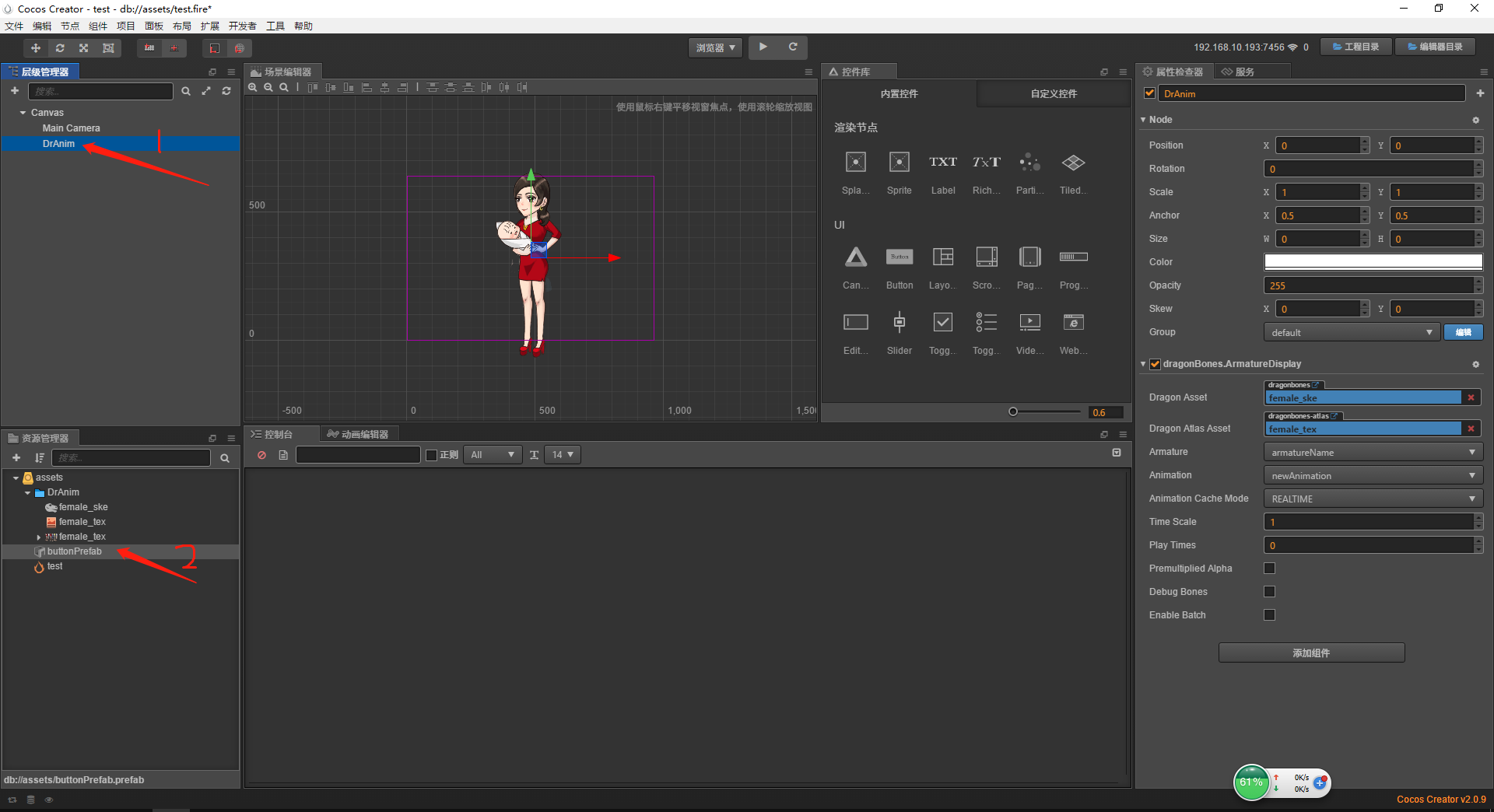
Task: Click the Time Scale input field
Action: coord(1369,522)
